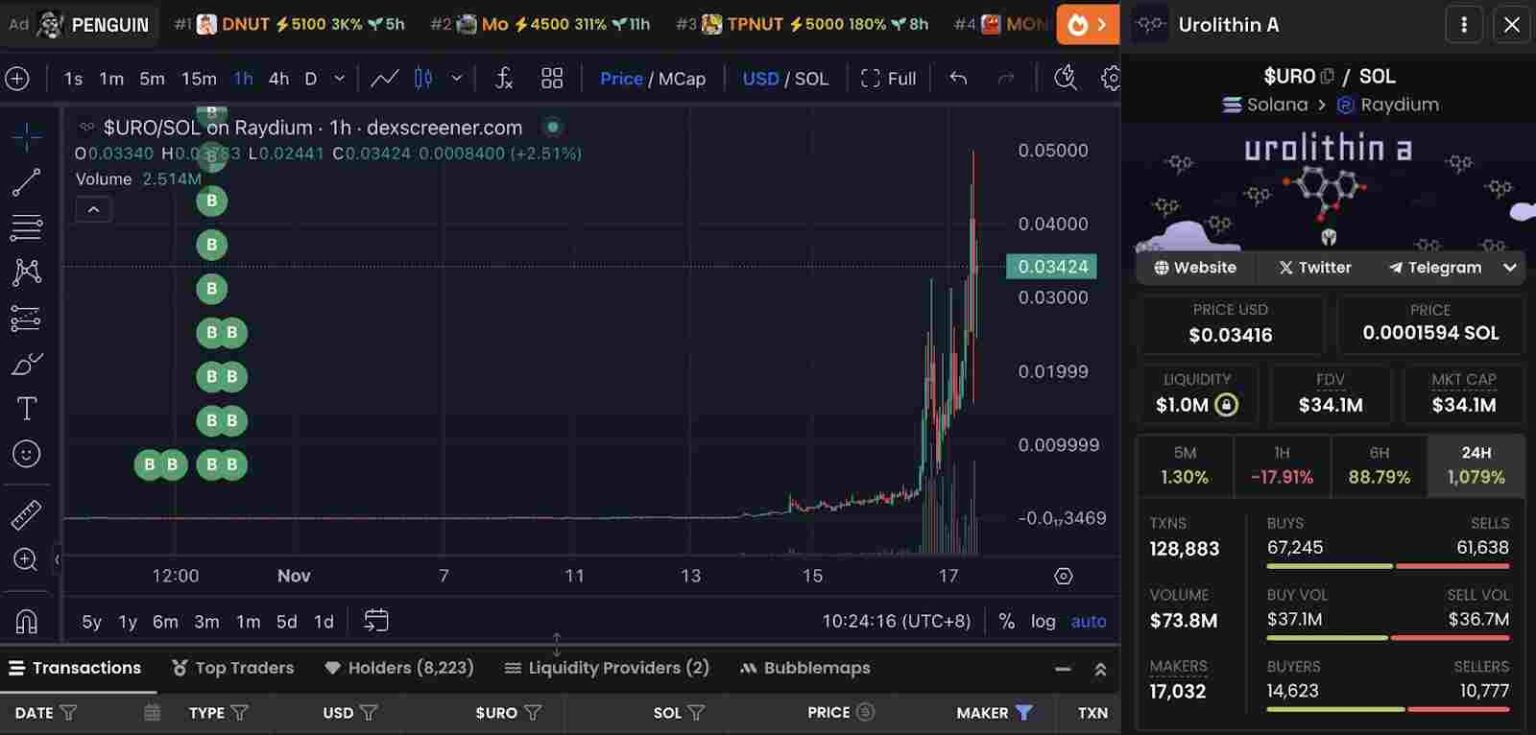
Task: Show chart prices in USD
Action: click(760, 78)
